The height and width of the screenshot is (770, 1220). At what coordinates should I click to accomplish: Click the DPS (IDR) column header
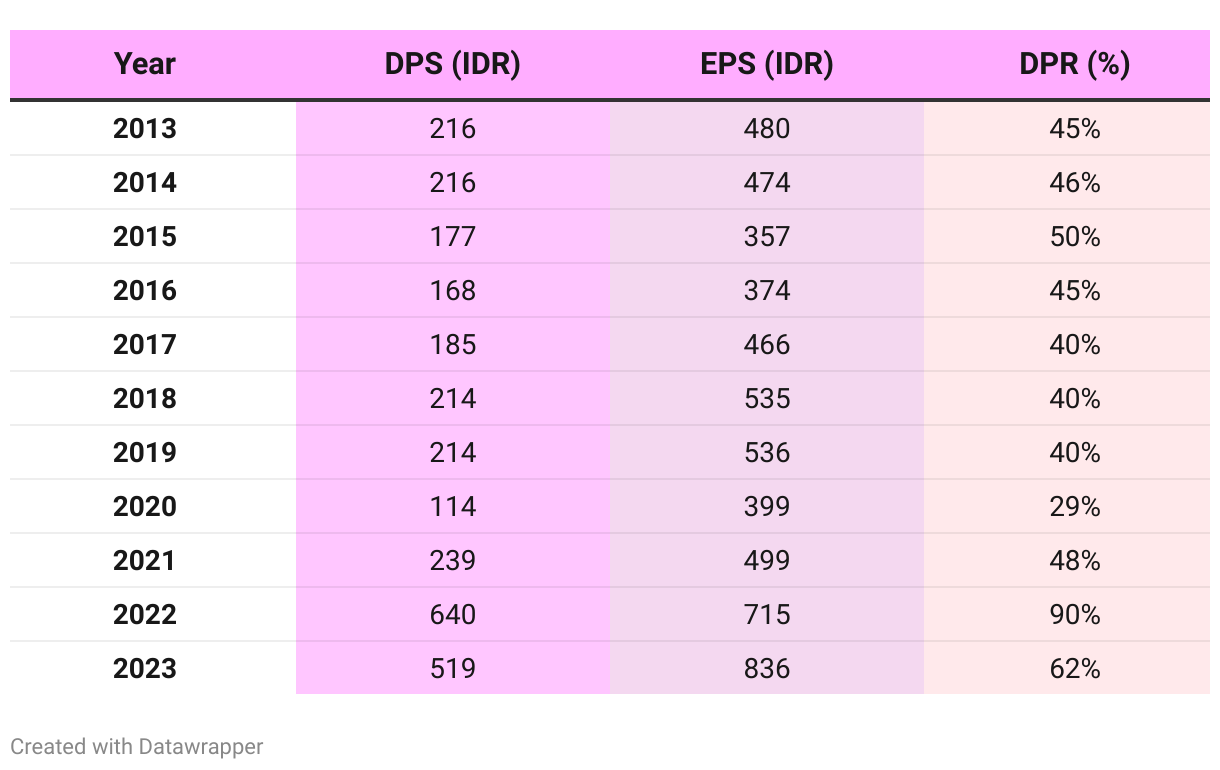click(x=452, y=64)
